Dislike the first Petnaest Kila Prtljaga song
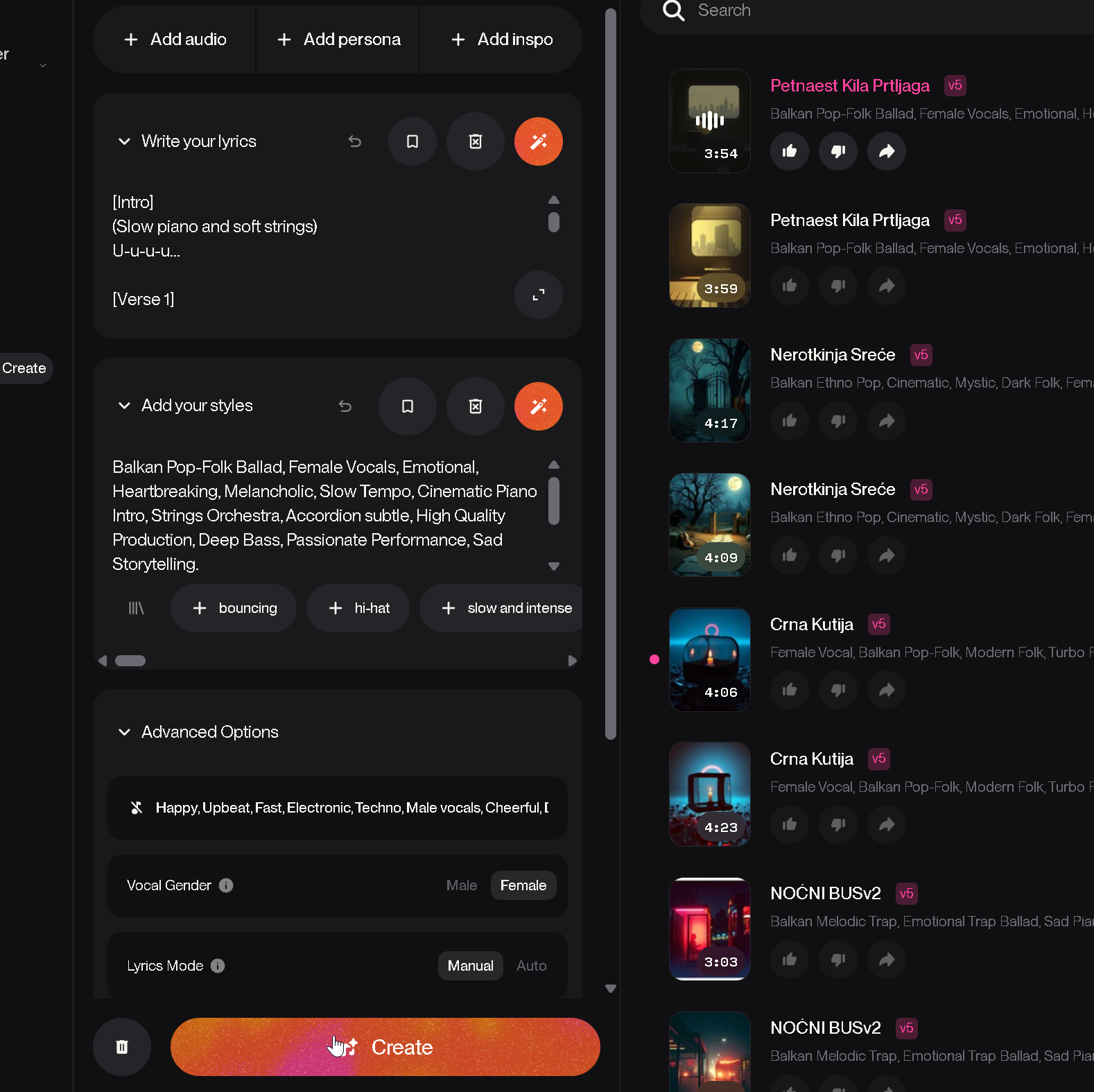Screen dimensions: 1094x1092 (x=837, y=151)
